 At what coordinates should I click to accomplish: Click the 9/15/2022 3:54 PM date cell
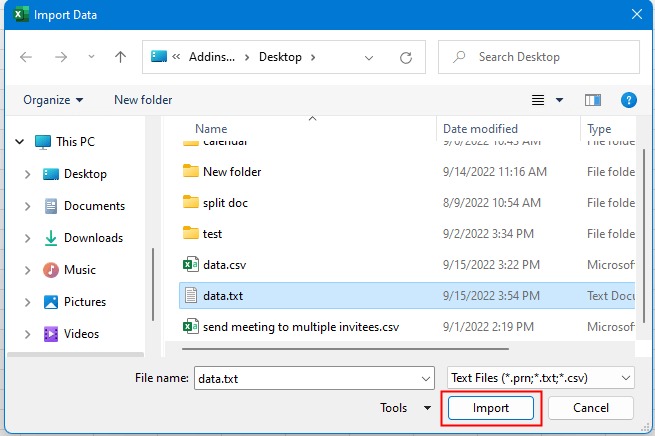tap(491, 296)
